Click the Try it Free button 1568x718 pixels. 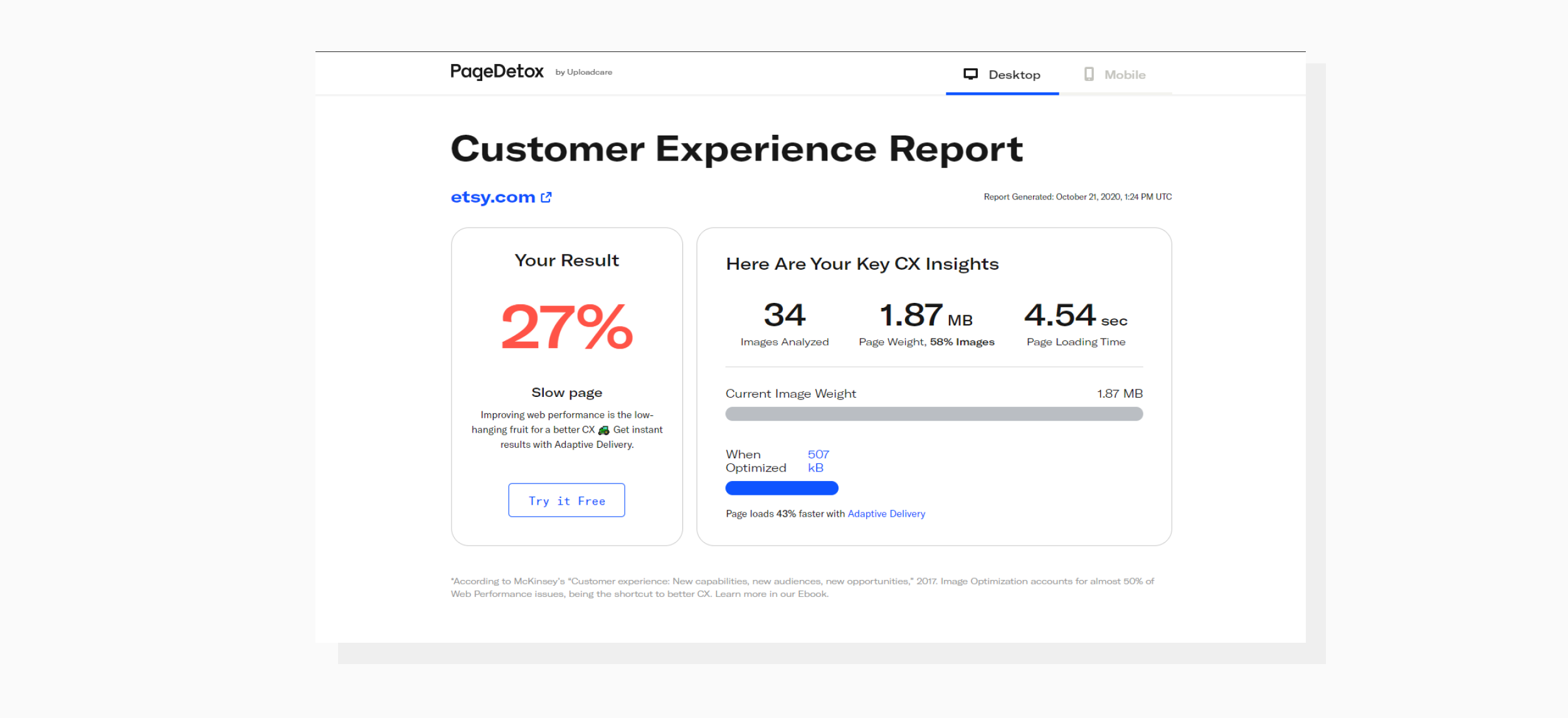pyautogui.click(x=566, y=500)
